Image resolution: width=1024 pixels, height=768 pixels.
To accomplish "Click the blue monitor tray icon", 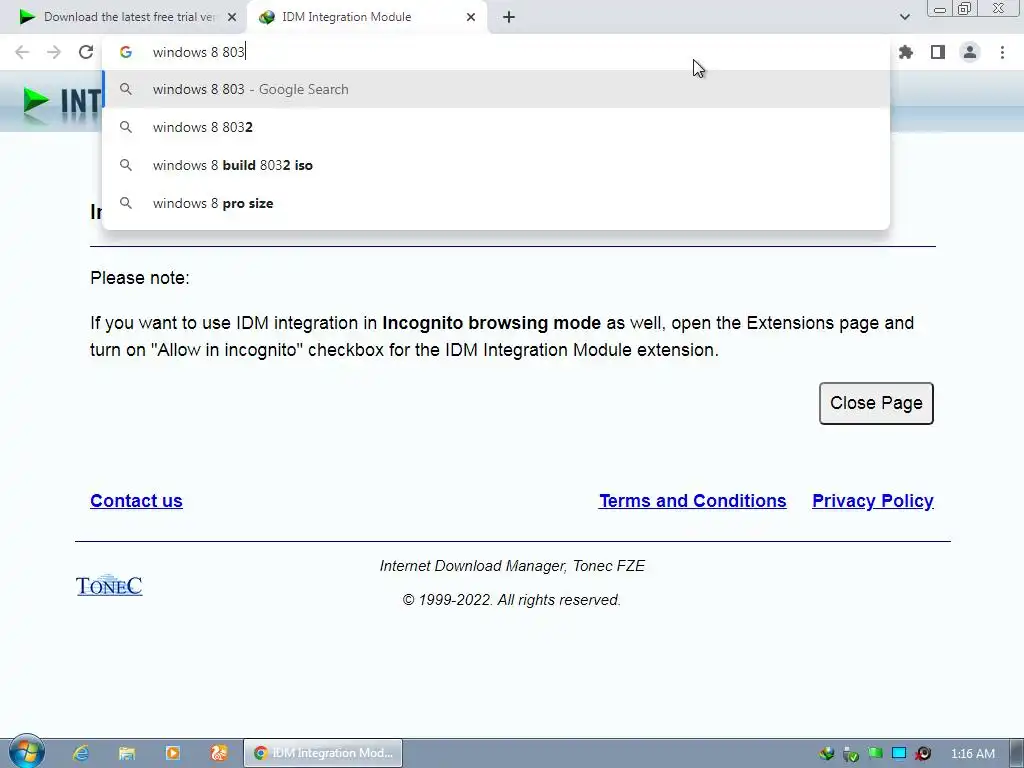I will click(x=899, y=754).
